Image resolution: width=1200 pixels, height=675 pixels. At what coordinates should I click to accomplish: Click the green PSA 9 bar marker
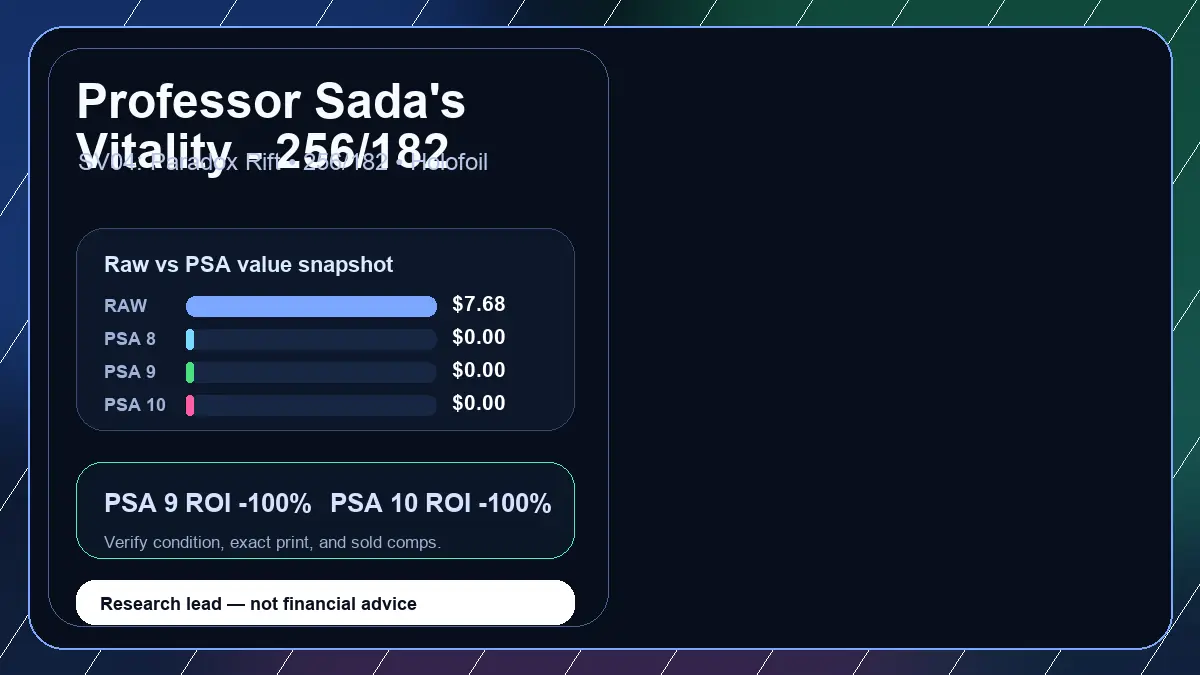tap(190, 372)
